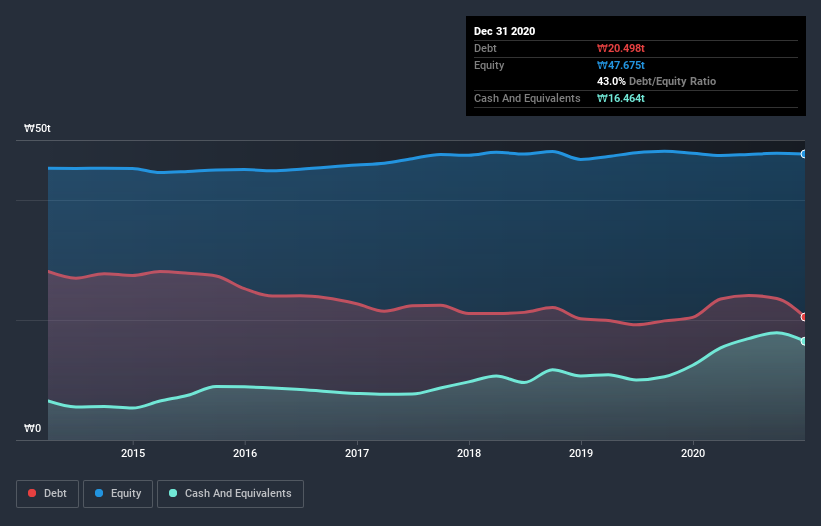The height and width of the screenshot is (526, 821).
Task: Click the ₩50t y-axis label
Action: (37, 128)
